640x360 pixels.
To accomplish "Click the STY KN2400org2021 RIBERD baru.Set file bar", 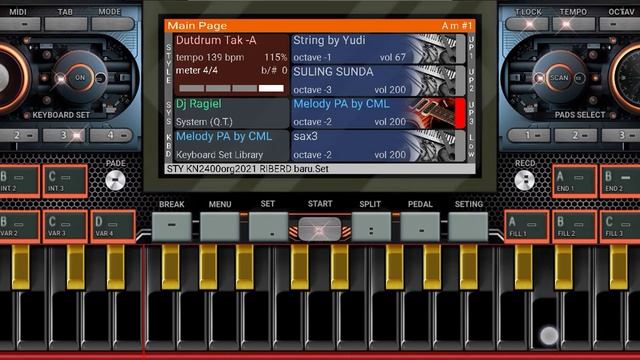I will coord(320,169).
